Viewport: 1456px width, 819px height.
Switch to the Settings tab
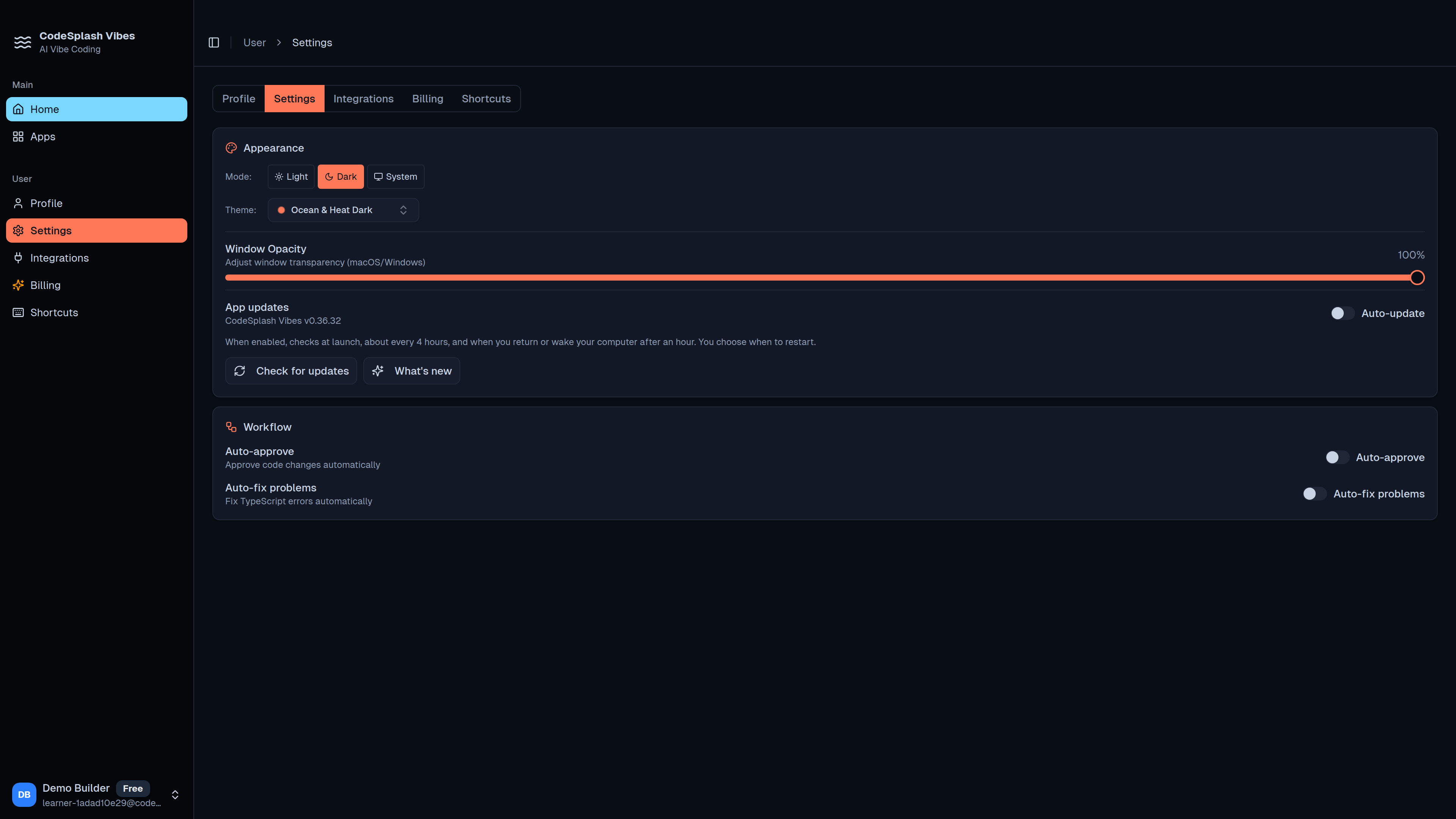pyautogui.click(x=295, y=98)
